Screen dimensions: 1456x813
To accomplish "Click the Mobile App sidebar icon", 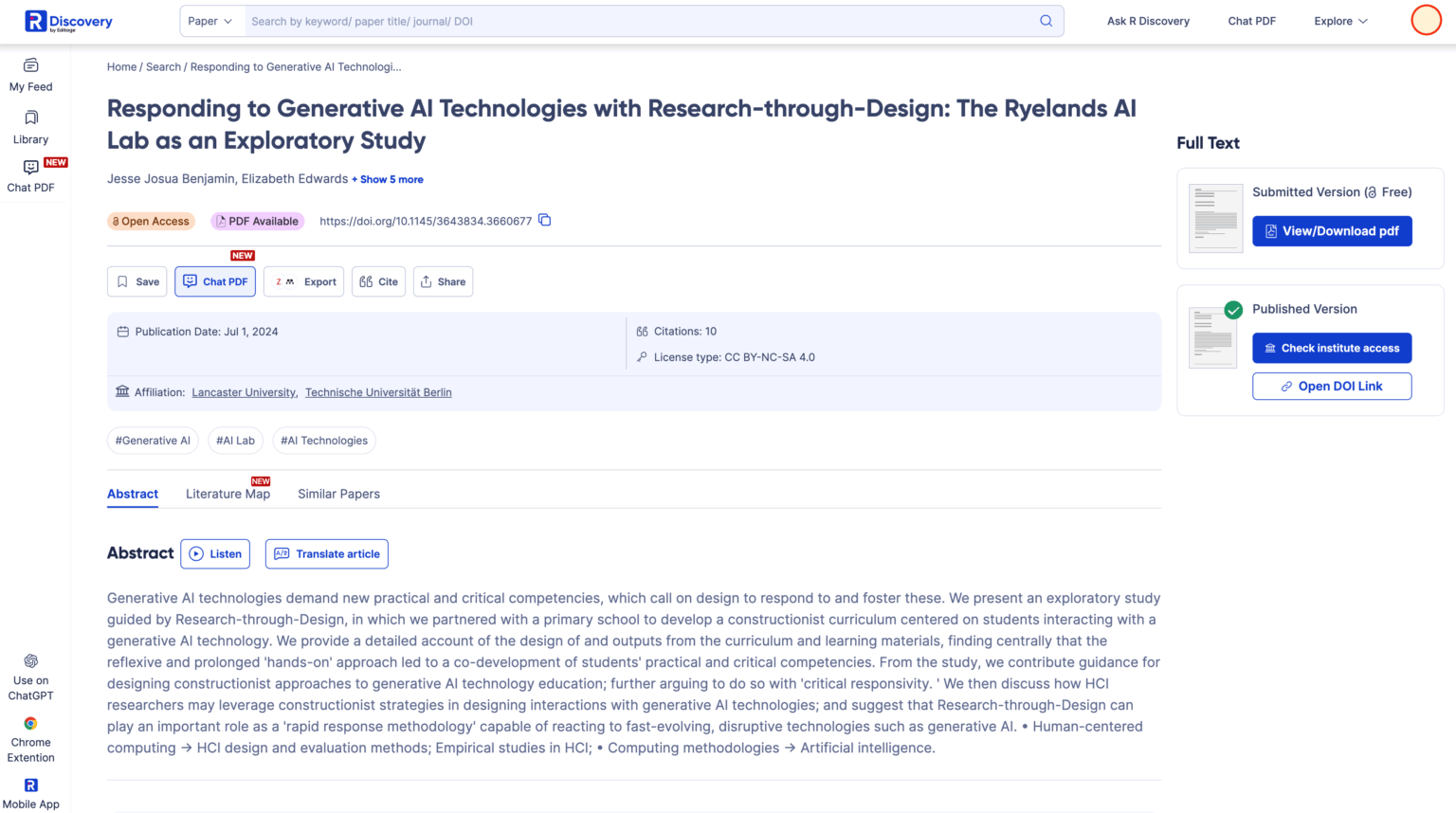I will (31, 786).
